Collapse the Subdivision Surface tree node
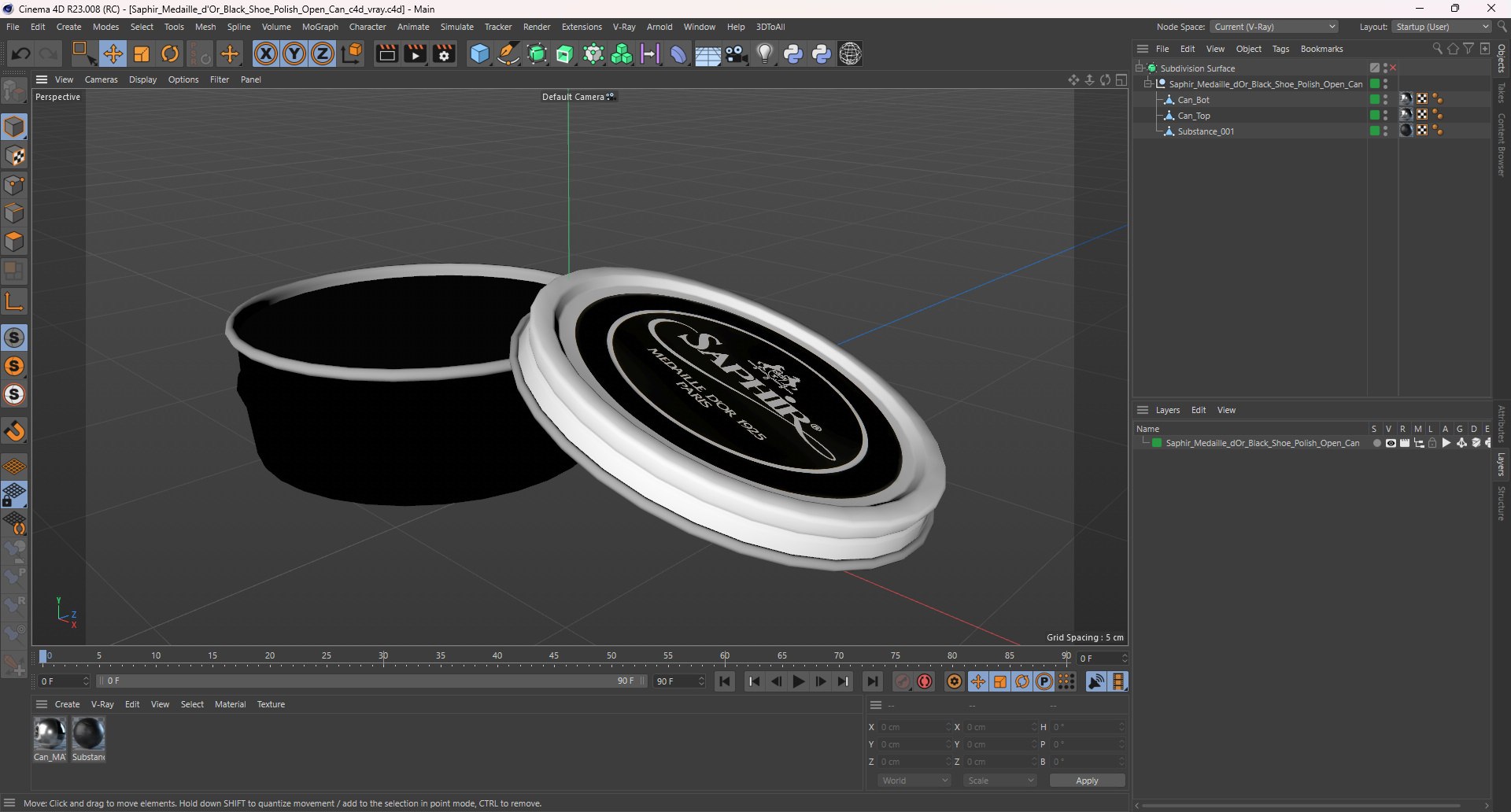This screenshot has height=812, width=1511. click(x=1140, y=68)
